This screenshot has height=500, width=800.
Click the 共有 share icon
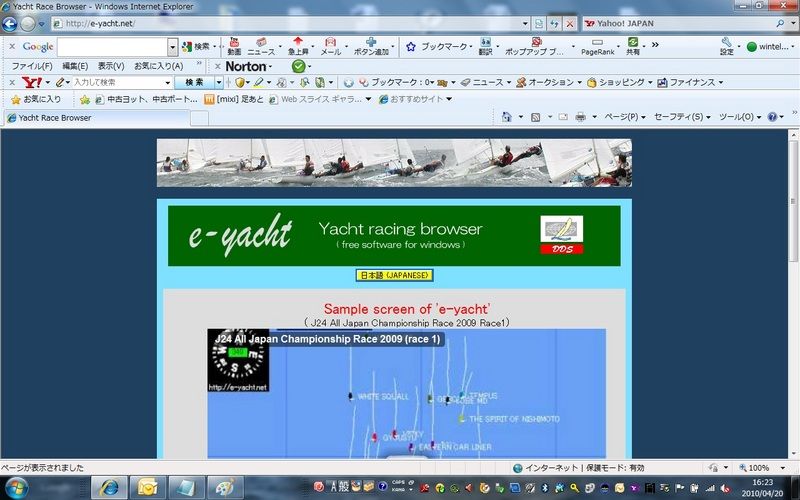(x=633, y=46)
